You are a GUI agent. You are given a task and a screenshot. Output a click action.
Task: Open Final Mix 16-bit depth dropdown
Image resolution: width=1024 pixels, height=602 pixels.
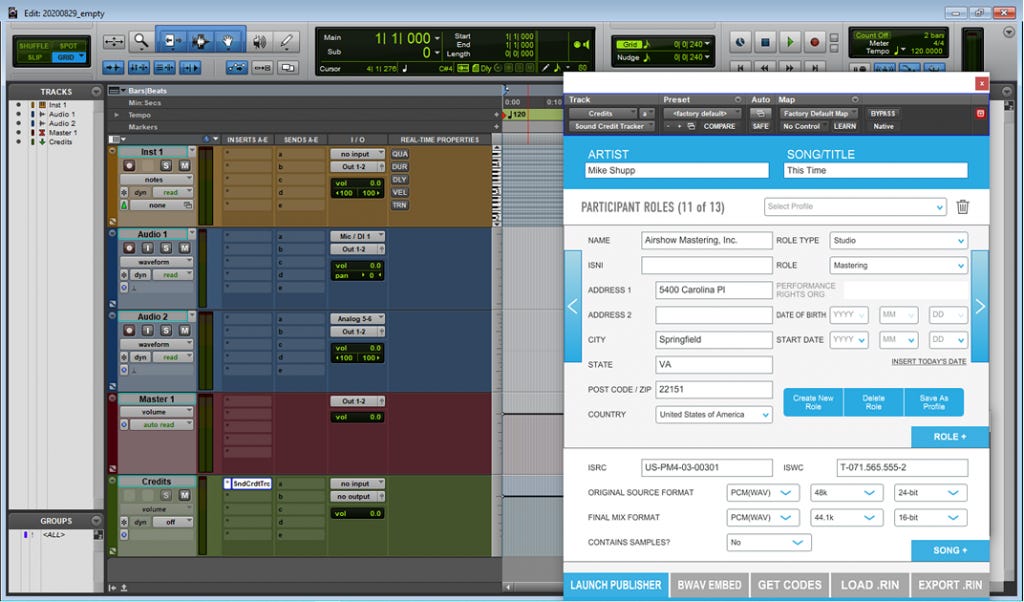[x=930, y=518]
